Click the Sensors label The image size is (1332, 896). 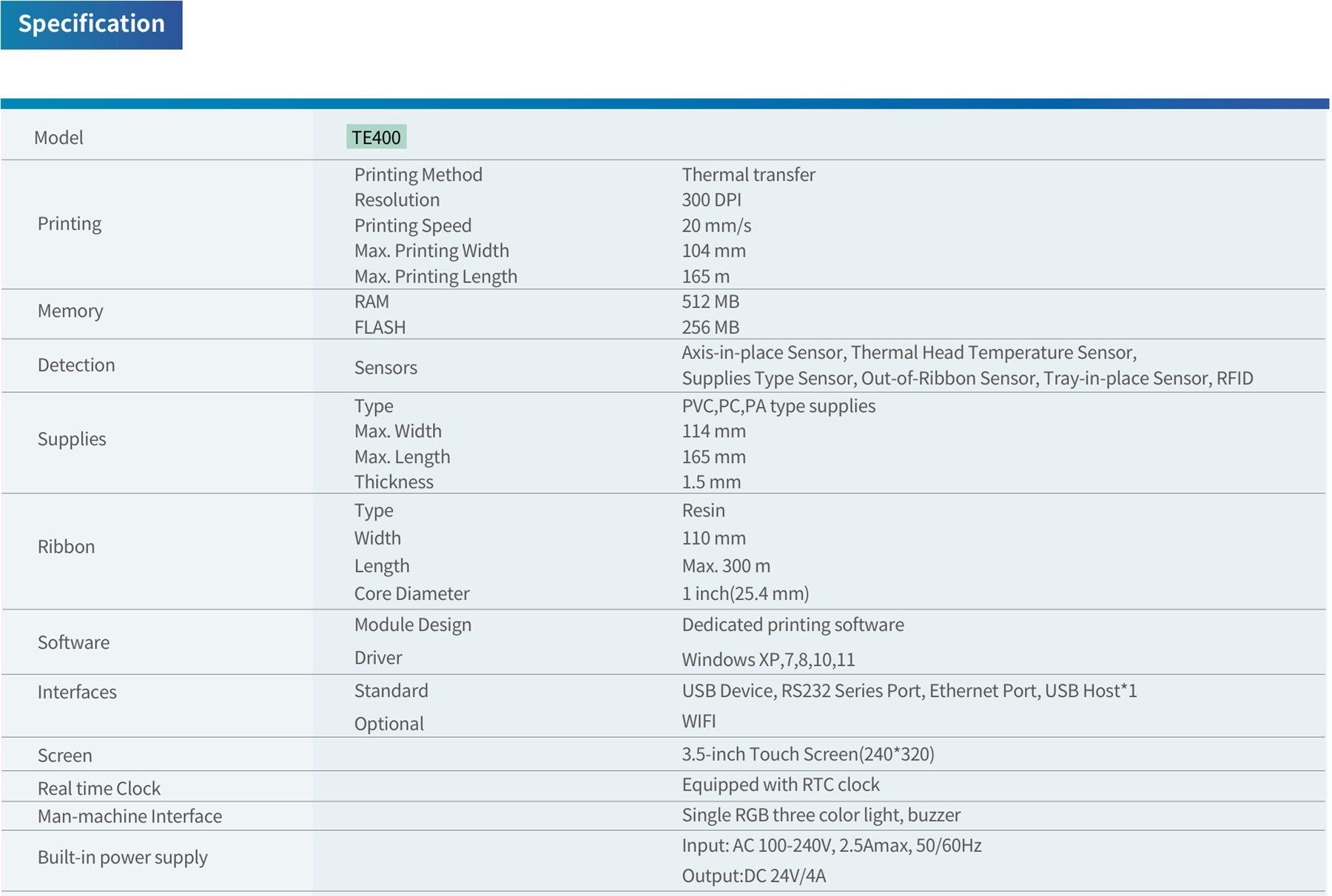[386, 368]
